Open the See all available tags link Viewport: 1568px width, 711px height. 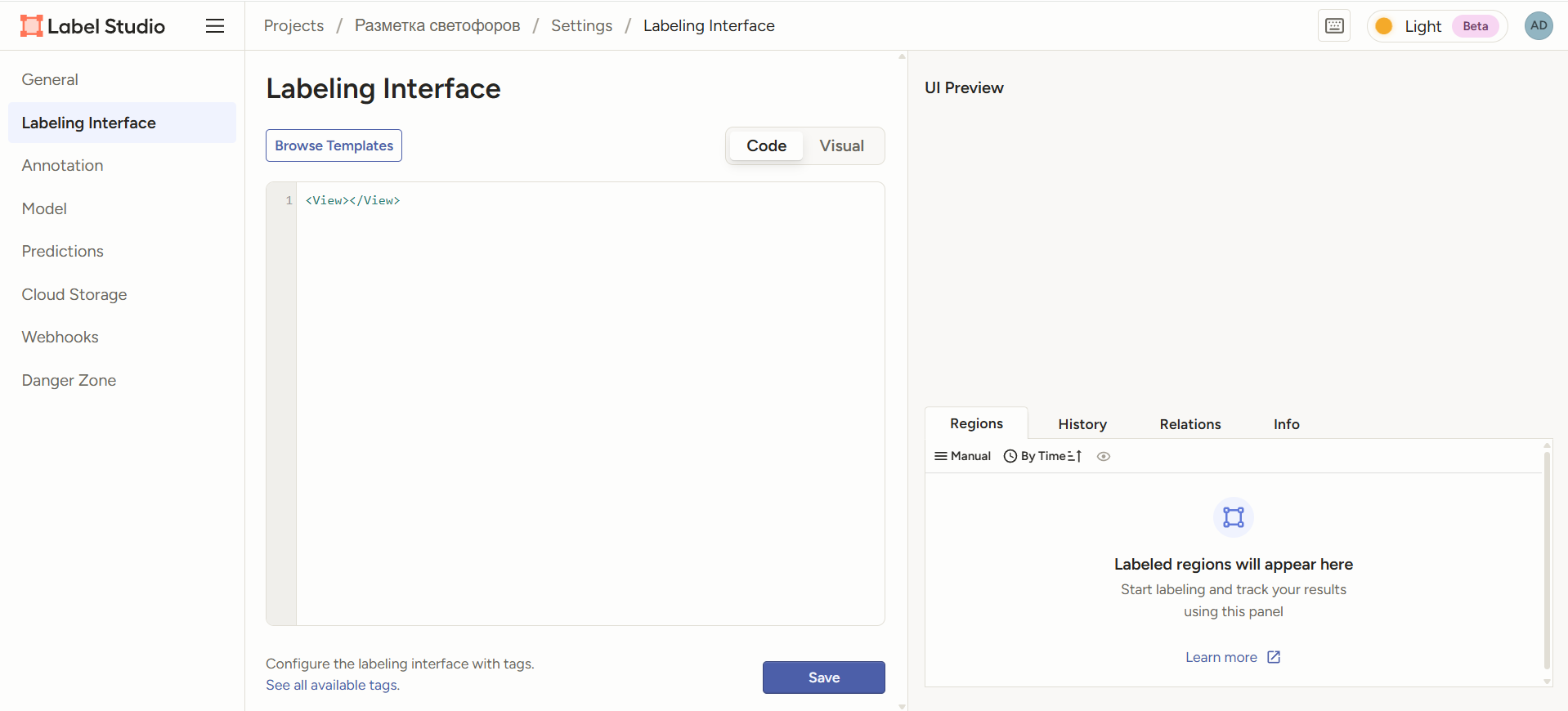[x=333, y=685]
